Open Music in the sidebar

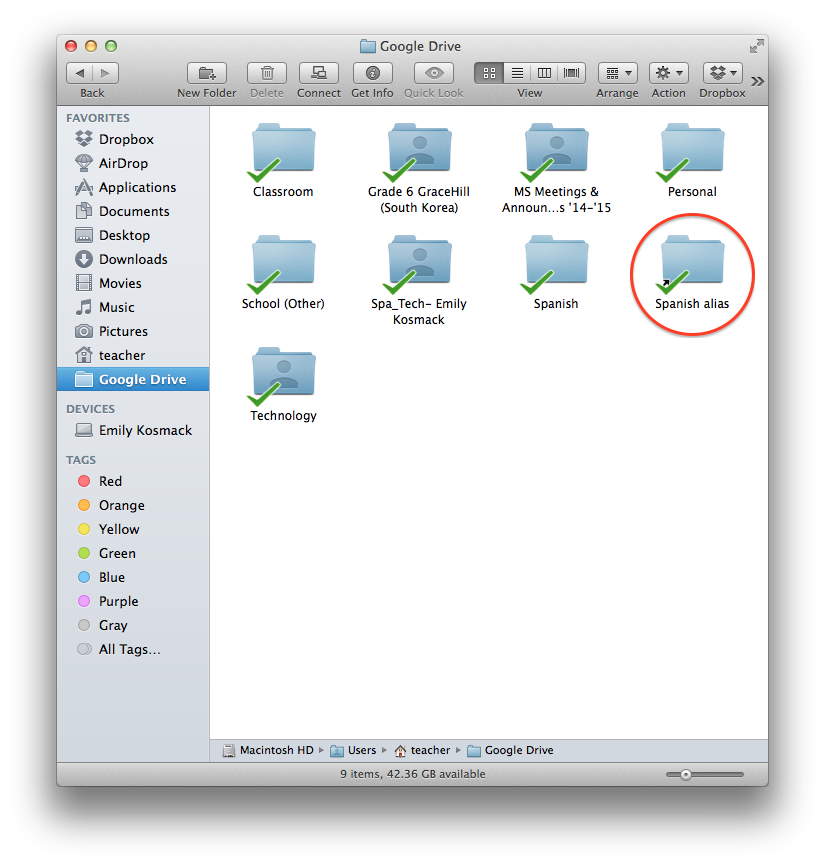(x=132, y=307)
